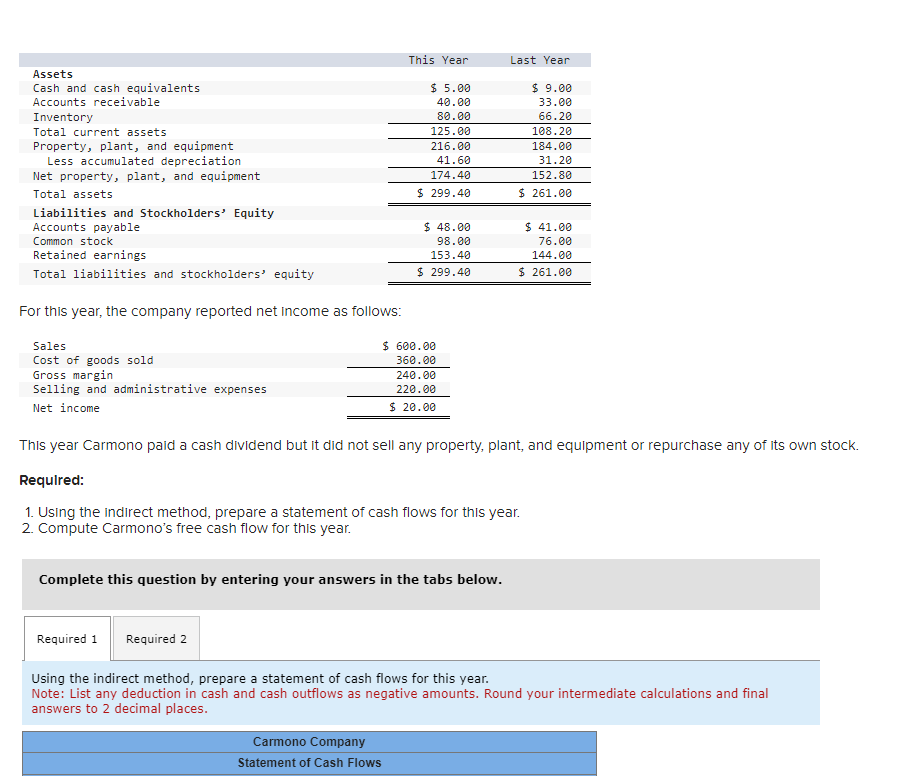
Task: Select the Sales row in income statement
Action: (x=48, y=346)
